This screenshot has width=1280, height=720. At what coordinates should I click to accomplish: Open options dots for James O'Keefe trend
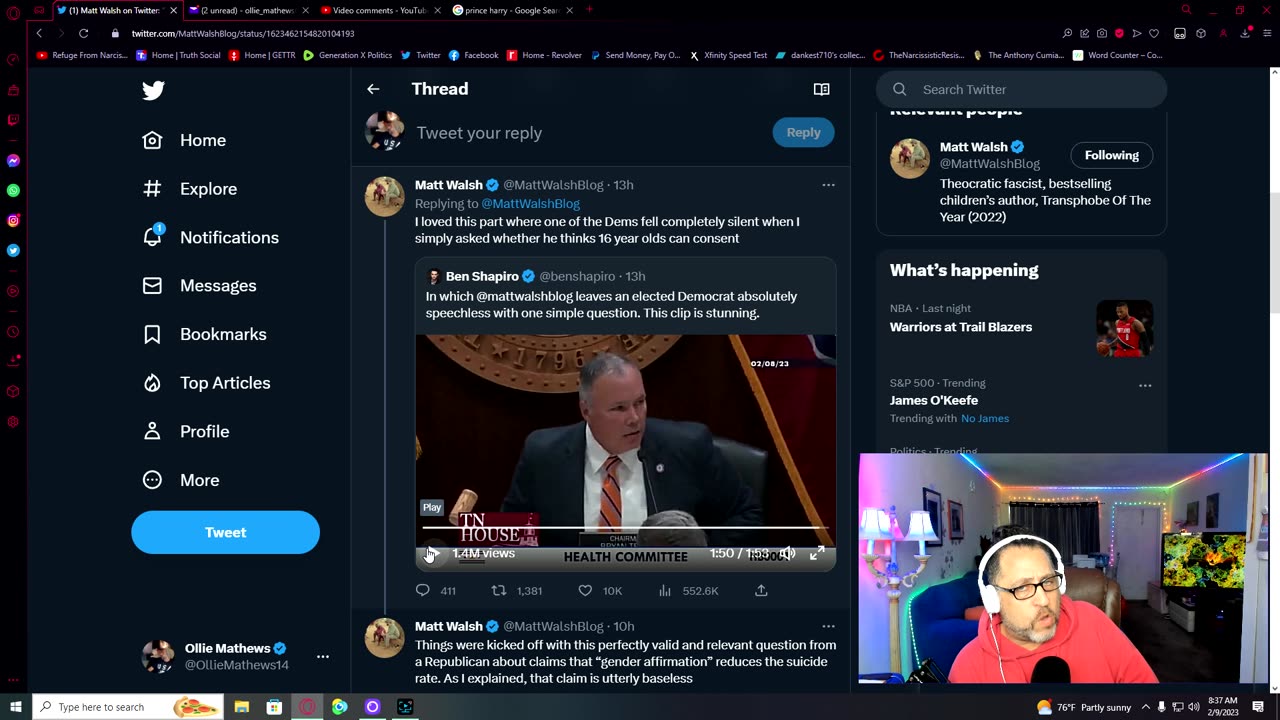tap(1145, 386)
